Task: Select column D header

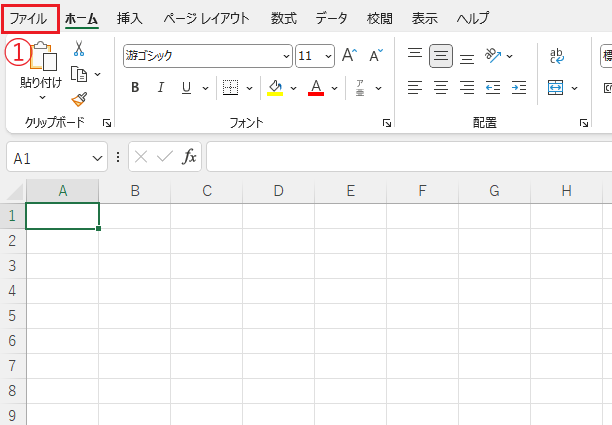Action: (278, 191)
